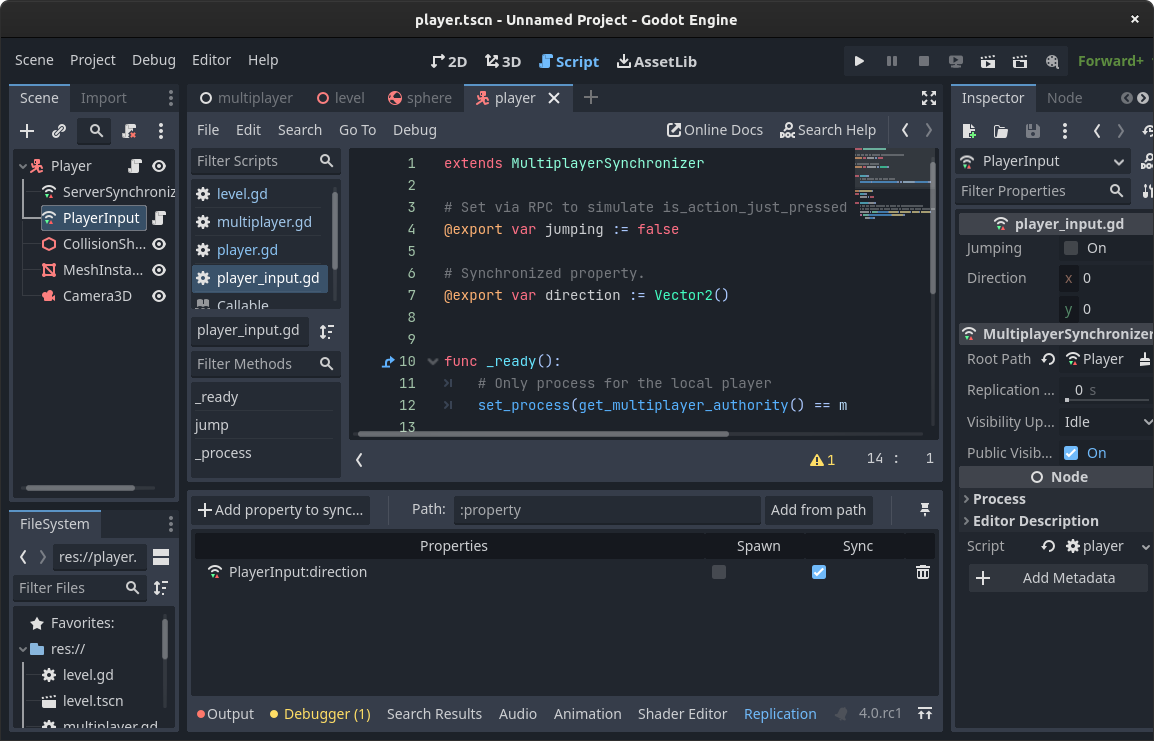Viewport: 1154px width, 741px height.
Task: Click the filter nodes search icon
Action: (x=96, y=131)
